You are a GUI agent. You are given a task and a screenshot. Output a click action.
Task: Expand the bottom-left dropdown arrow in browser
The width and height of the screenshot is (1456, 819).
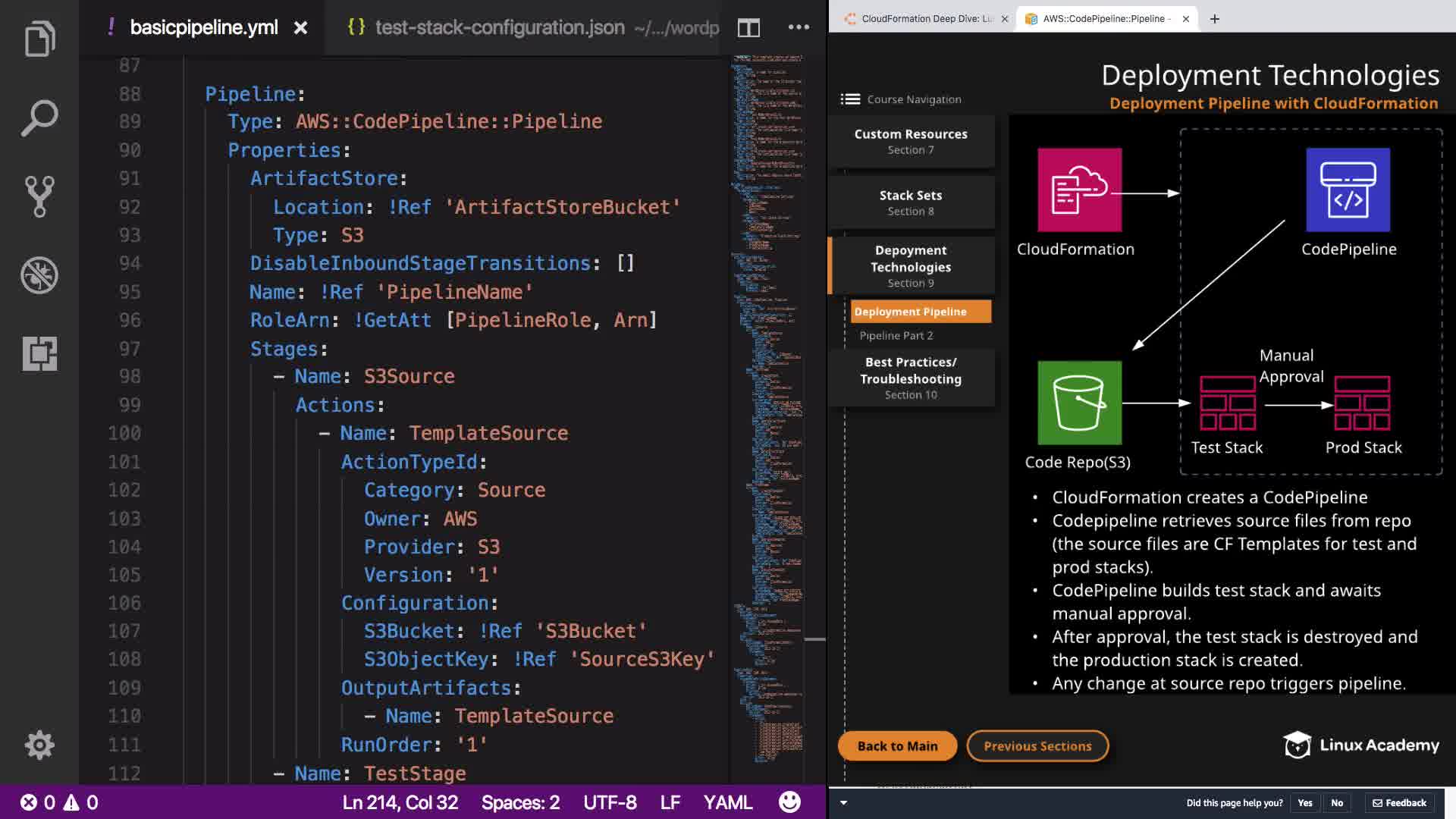tap(843, 802)
